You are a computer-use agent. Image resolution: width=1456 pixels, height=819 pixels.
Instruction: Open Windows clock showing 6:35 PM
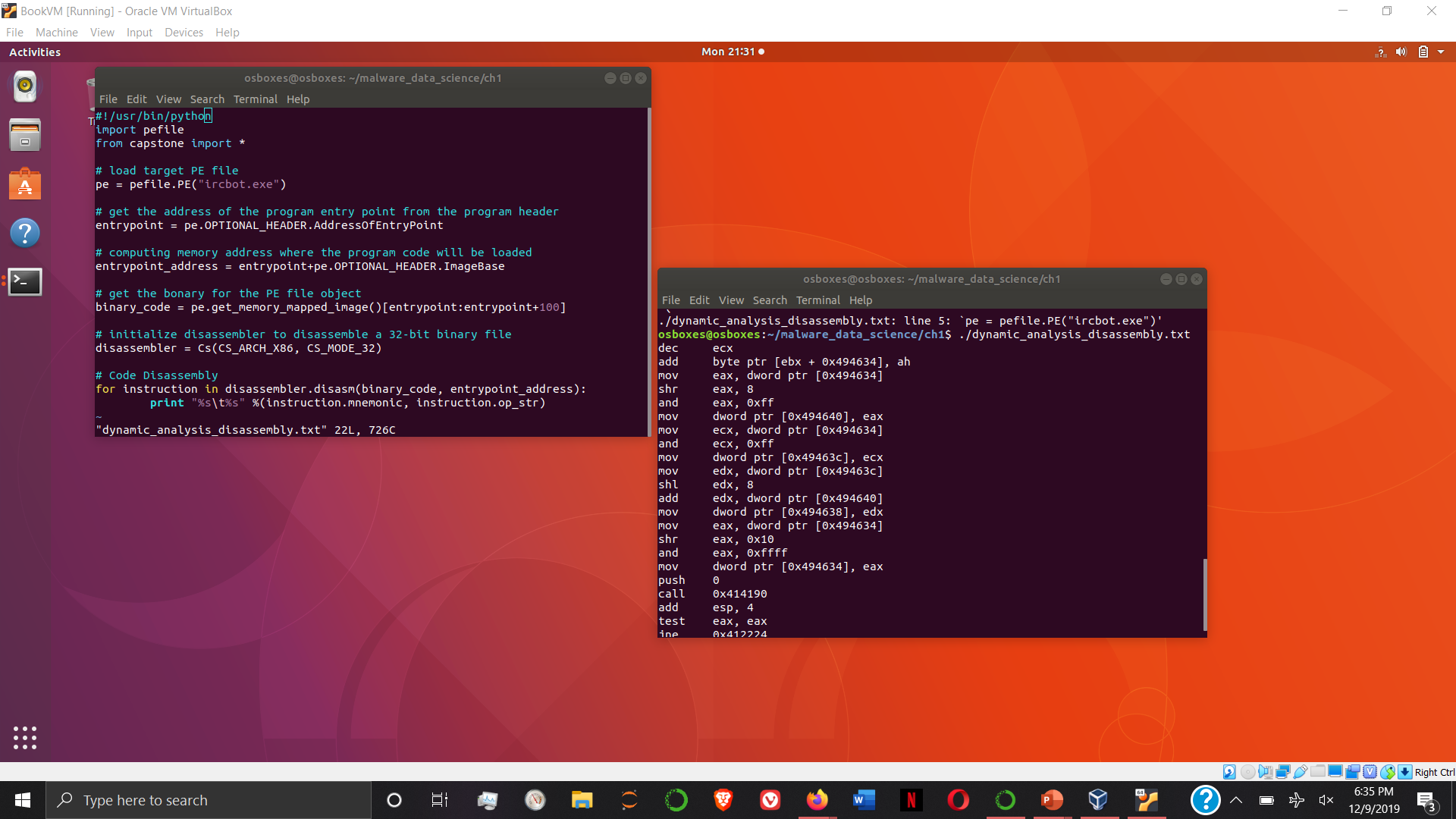coord(1374,800)
